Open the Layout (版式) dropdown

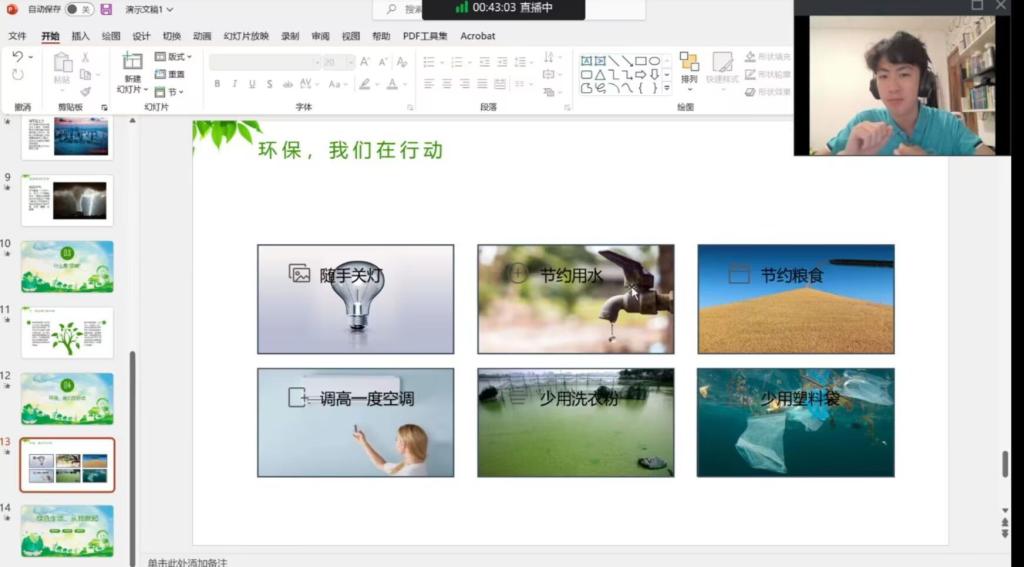173,57
